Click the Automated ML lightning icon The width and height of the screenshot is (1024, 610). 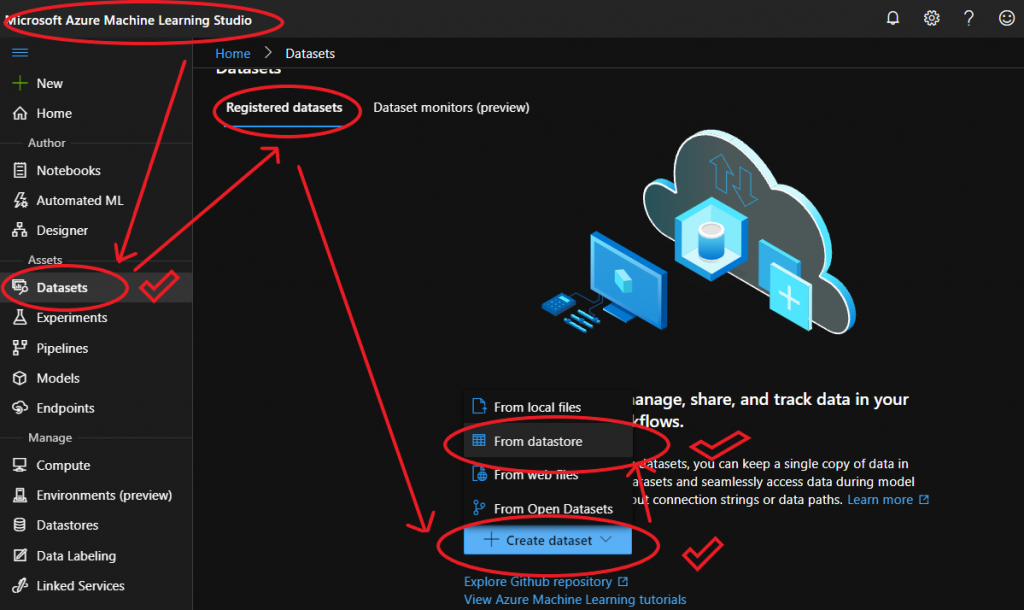coord(20,201)
